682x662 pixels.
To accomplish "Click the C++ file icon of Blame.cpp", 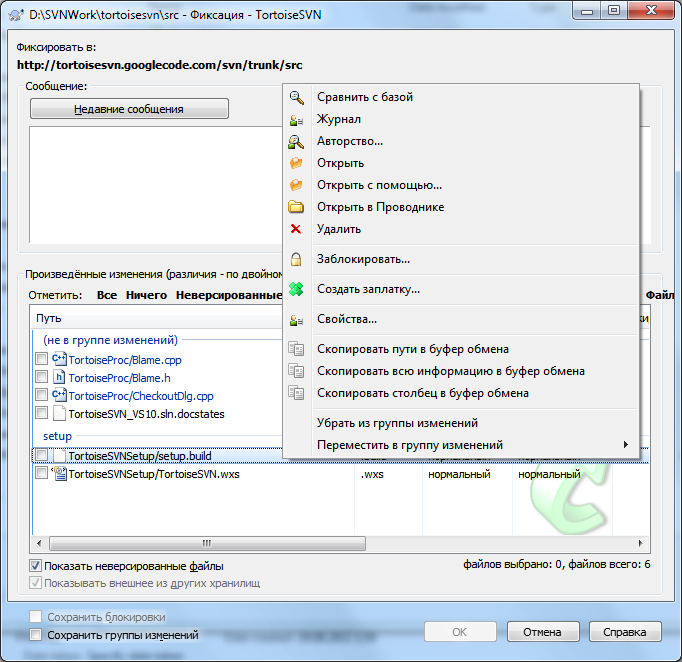I will pyautogui.click(x=59, y=360).
